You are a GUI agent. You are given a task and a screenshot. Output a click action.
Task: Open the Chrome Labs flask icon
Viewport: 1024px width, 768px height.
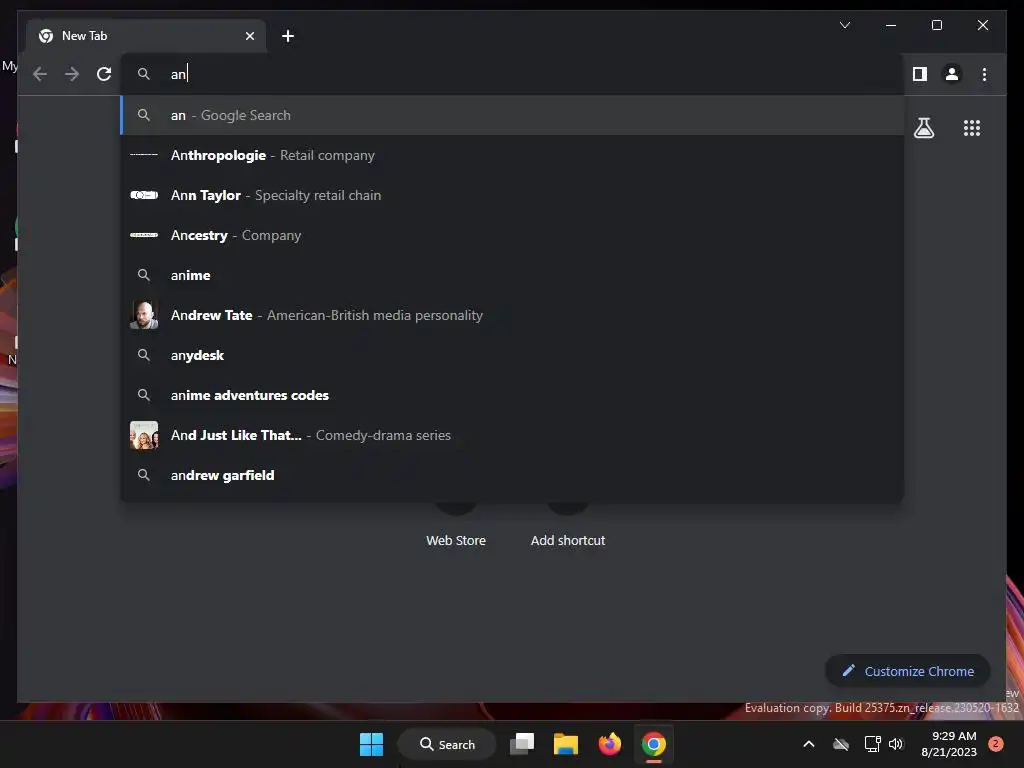(x=924, y=128)
